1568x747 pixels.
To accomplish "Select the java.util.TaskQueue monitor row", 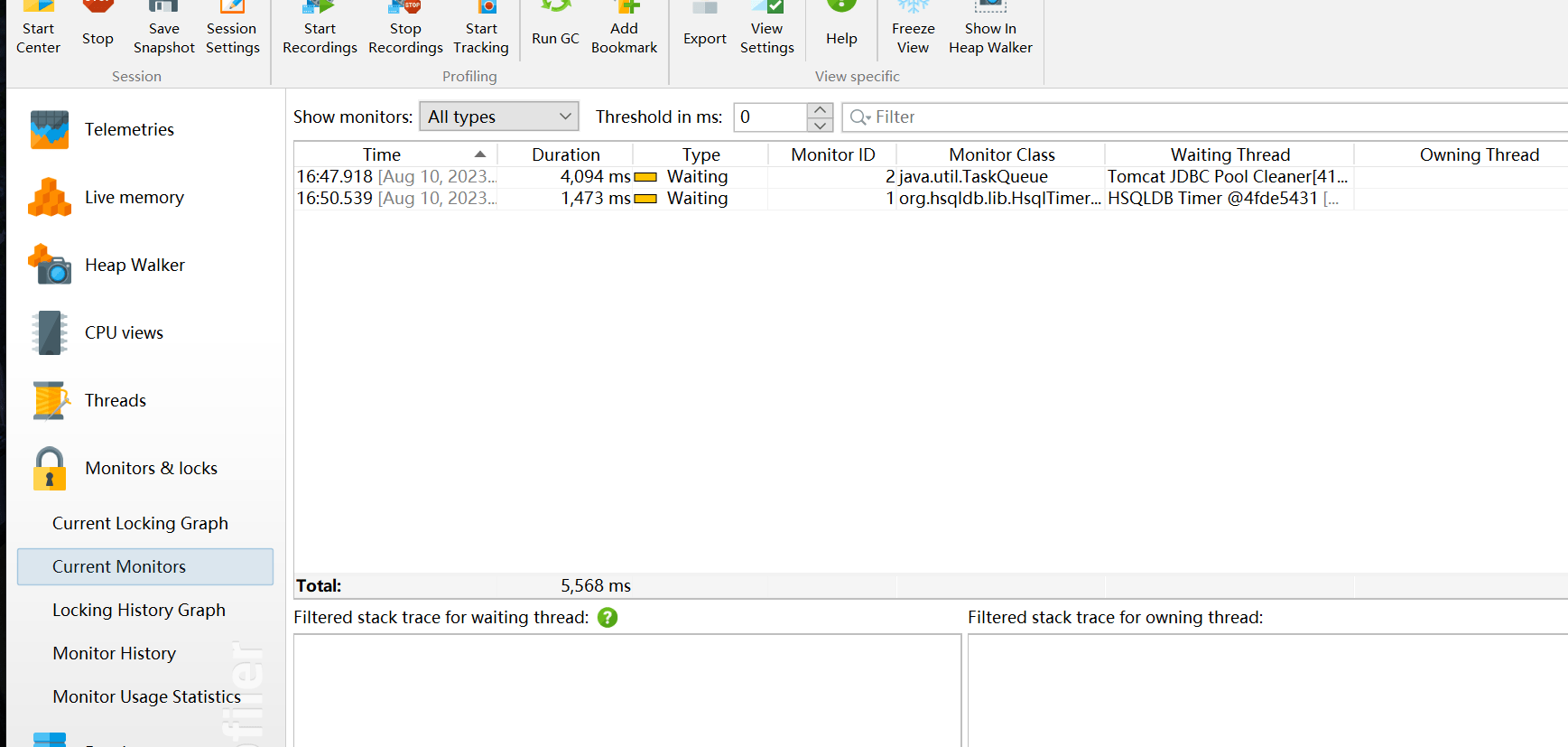I will [973, 177].
